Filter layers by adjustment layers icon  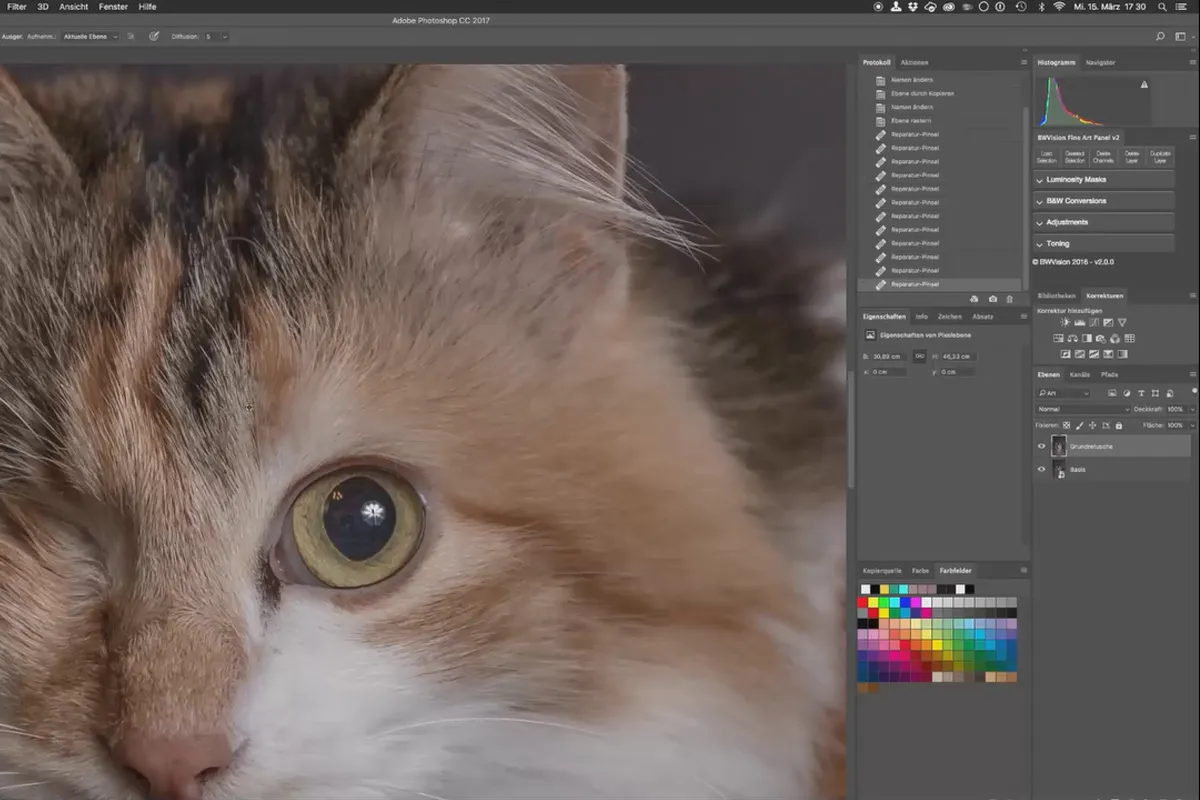pos(1127,393)
